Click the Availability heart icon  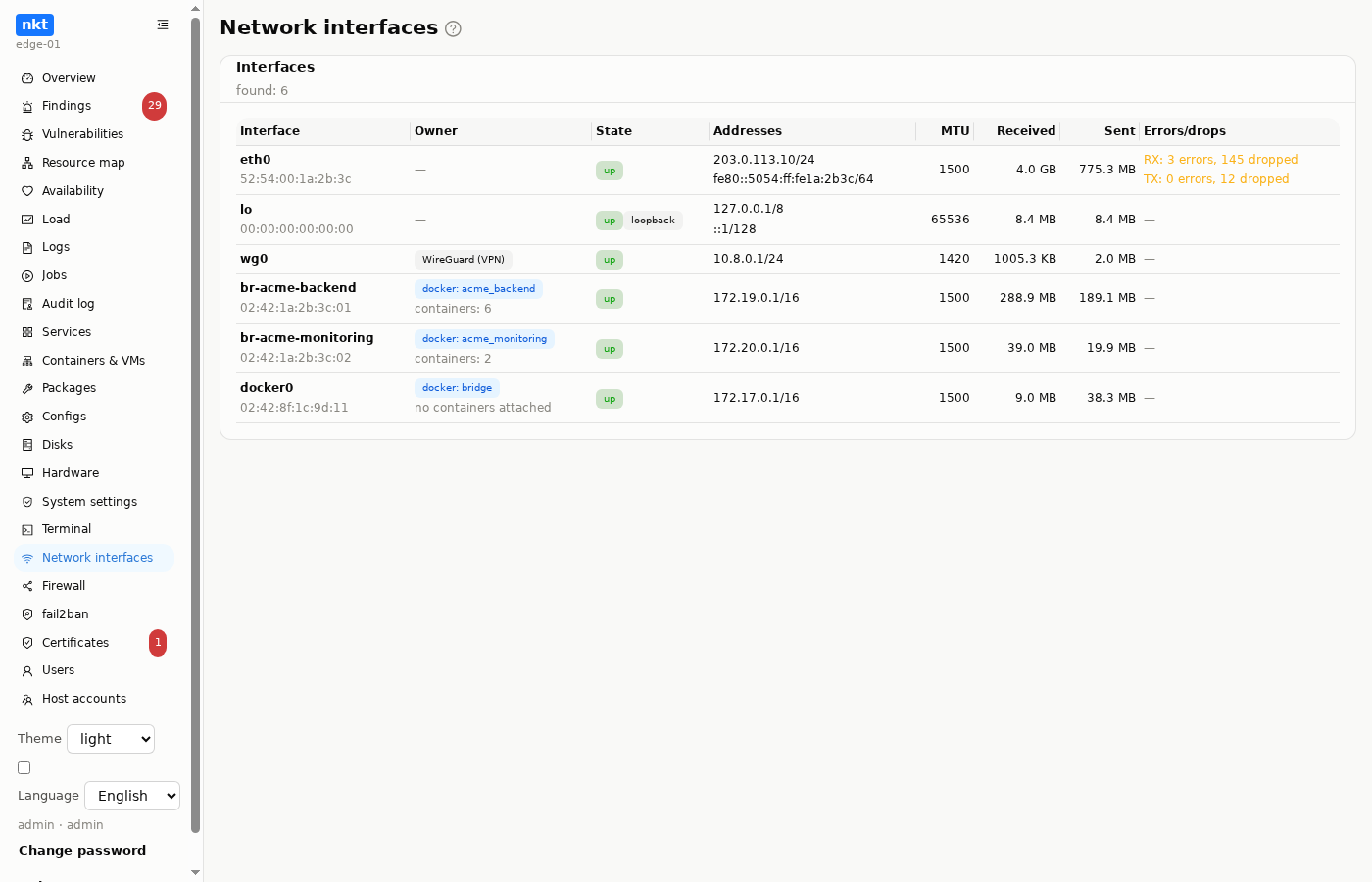[x=27, y=192]
